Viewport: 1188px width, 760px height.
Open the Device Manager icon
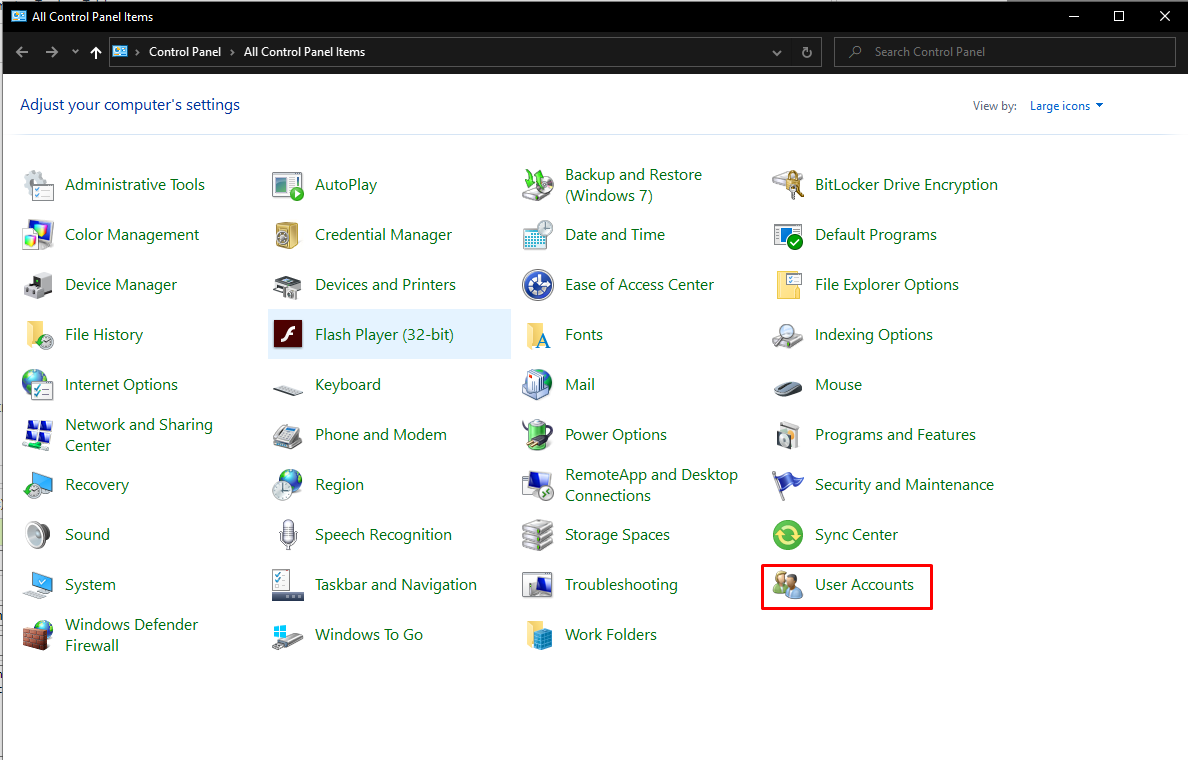click(x=39, y=285)
